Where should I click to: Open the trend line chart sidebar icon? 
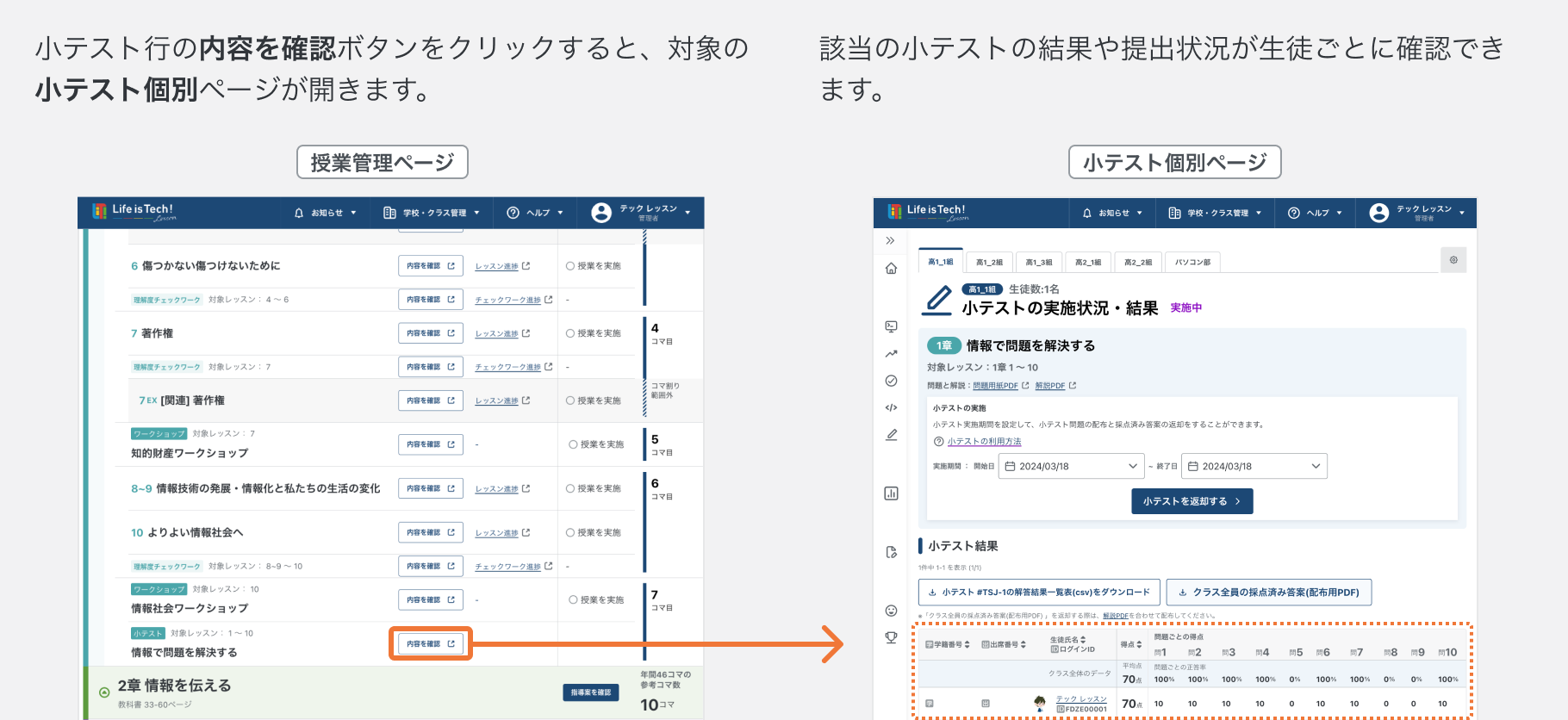point(891,353)
